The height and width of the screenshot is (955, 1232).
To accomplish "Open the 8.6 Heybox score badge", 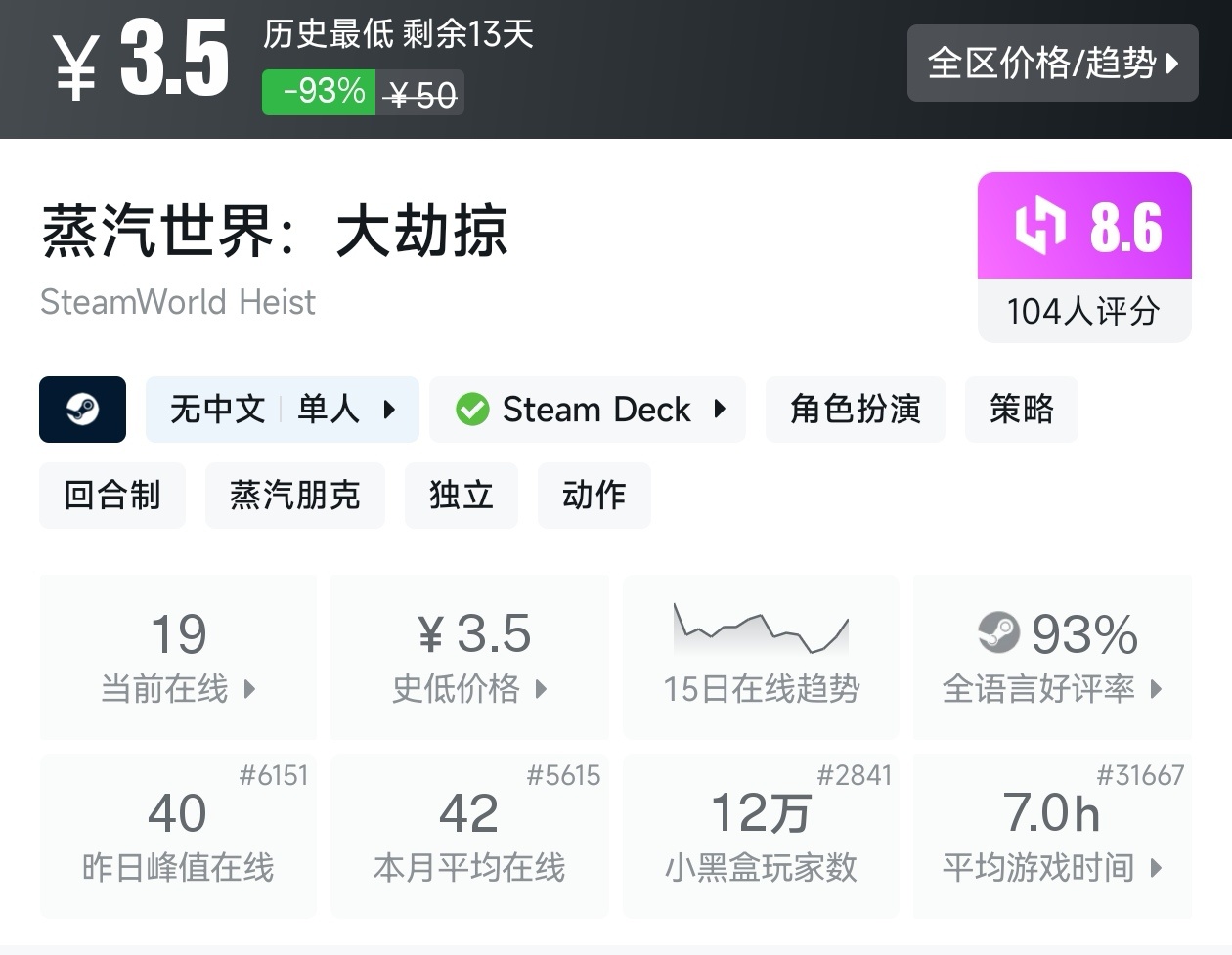I will 1084,226.
